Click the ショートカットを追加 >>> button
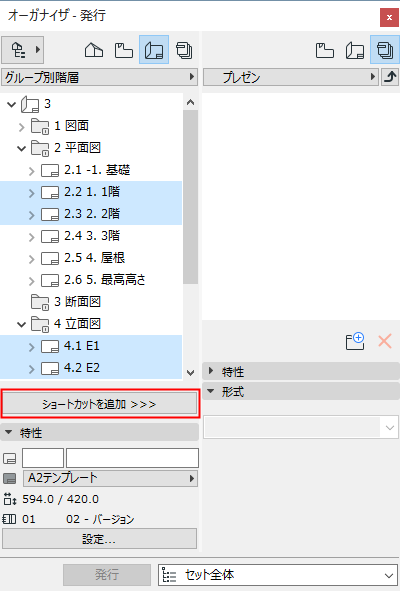The image size is (400, 591). pyautogui.click(x=100, y=404)
